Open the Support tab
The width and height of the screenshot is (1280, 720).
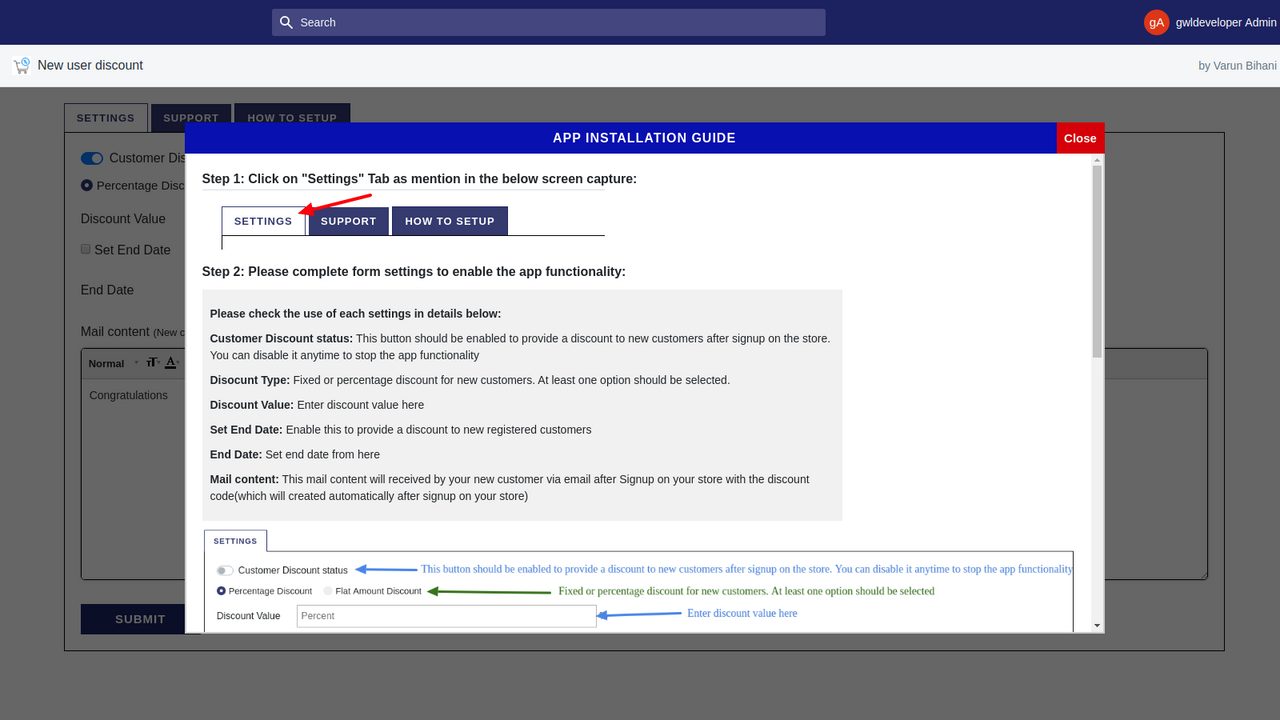(191, 117)
